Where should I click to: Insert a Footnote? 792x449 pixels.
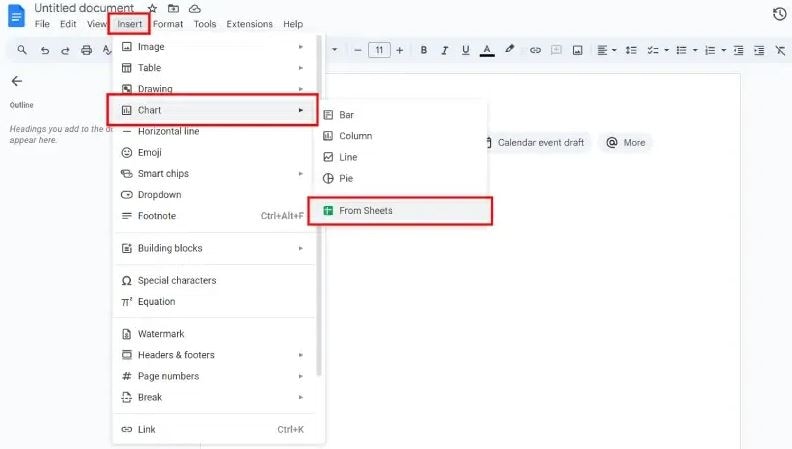(x=214, y=216)
